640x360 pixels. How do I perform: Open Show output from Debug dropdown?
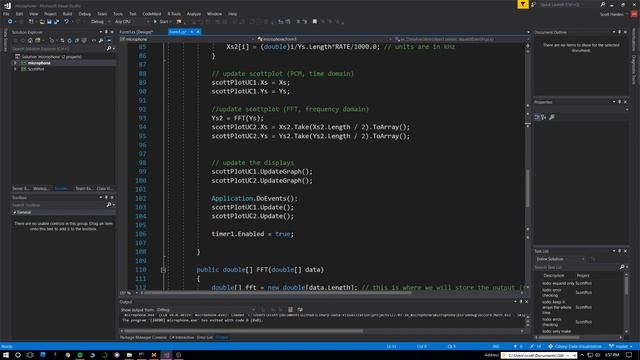point(206,310)
